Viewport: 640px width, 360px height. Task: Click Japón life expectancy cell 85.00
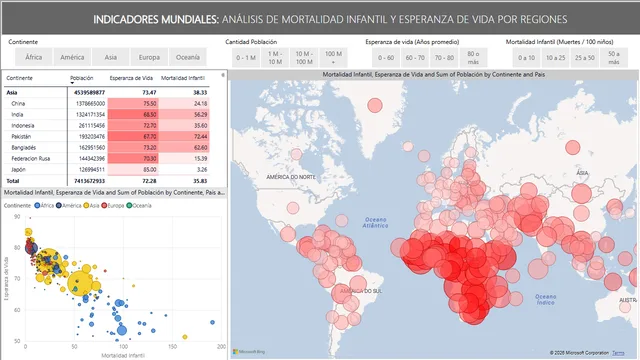click(x=133, y=169)
